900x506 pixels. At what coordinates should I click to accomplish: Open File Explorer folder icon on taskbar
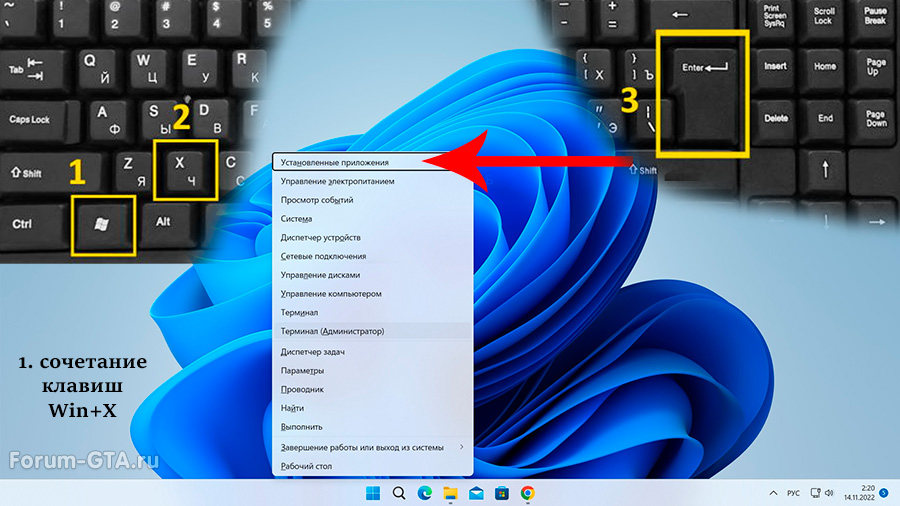[451, 493]
